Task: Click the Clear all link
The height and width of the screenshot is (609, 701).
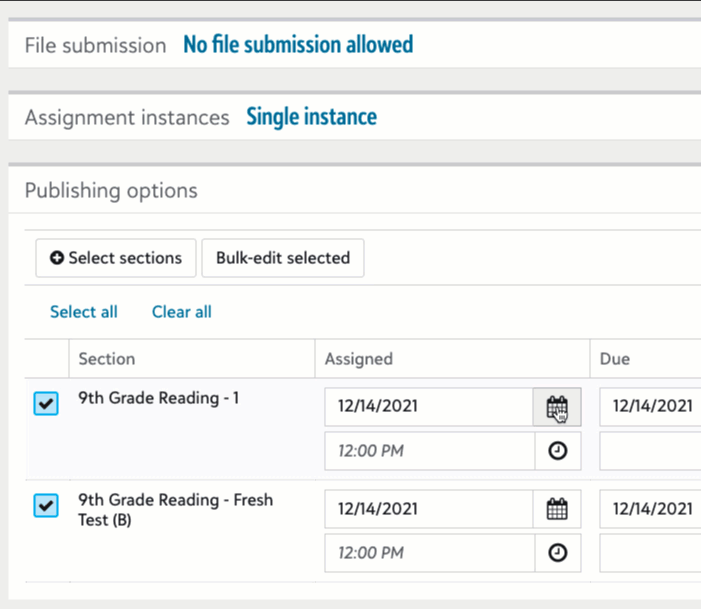Action: [x=182, y=312]
